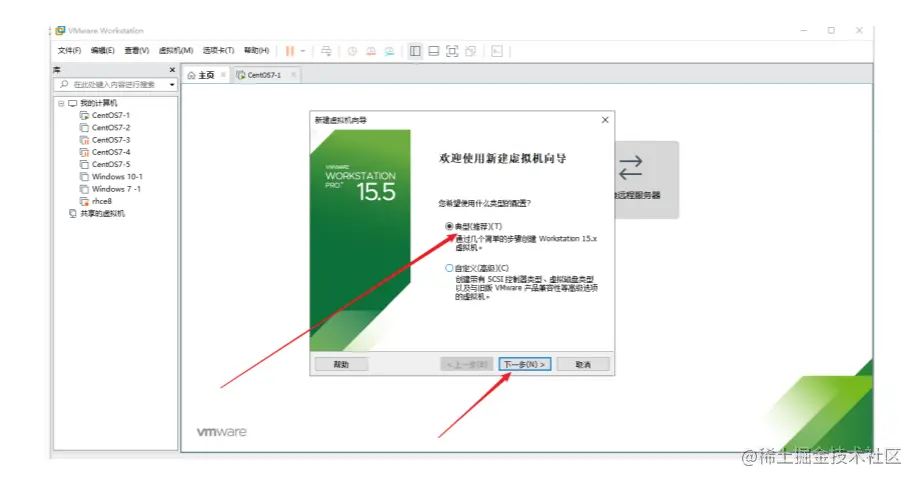The height and width of the screenshot is (483, 918).
Task: Select CentOS7-3 in the library tree
Action: click(x=111, y=140)
